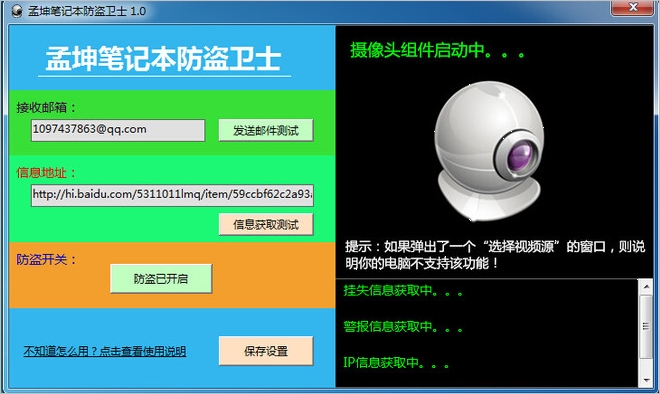Click the 保存设置 button

tap(266, 351)
